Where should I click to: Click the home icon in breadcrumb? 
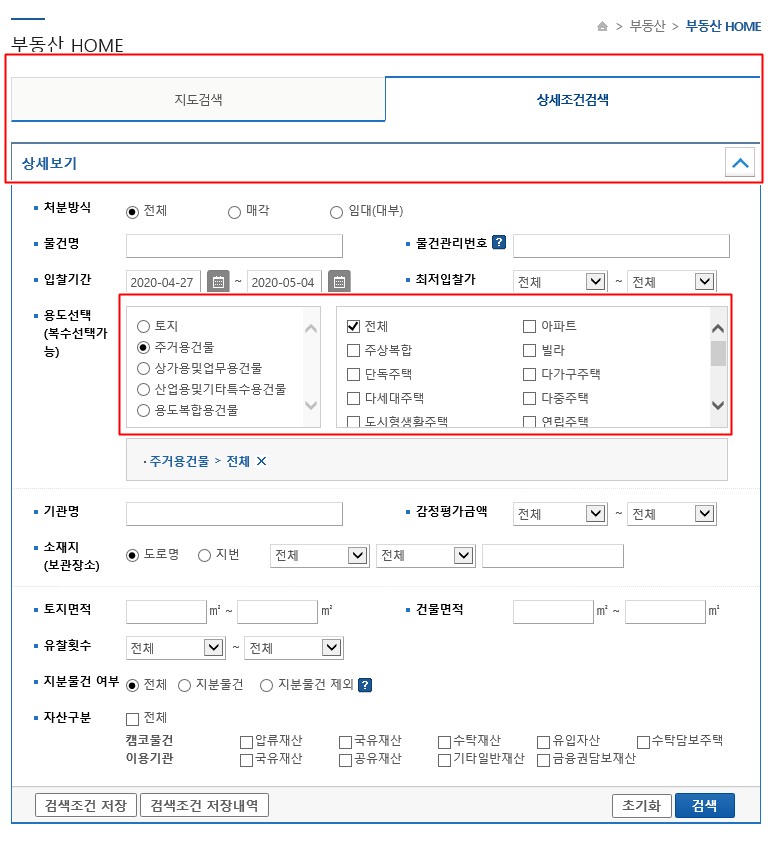(x=602, y=26)
